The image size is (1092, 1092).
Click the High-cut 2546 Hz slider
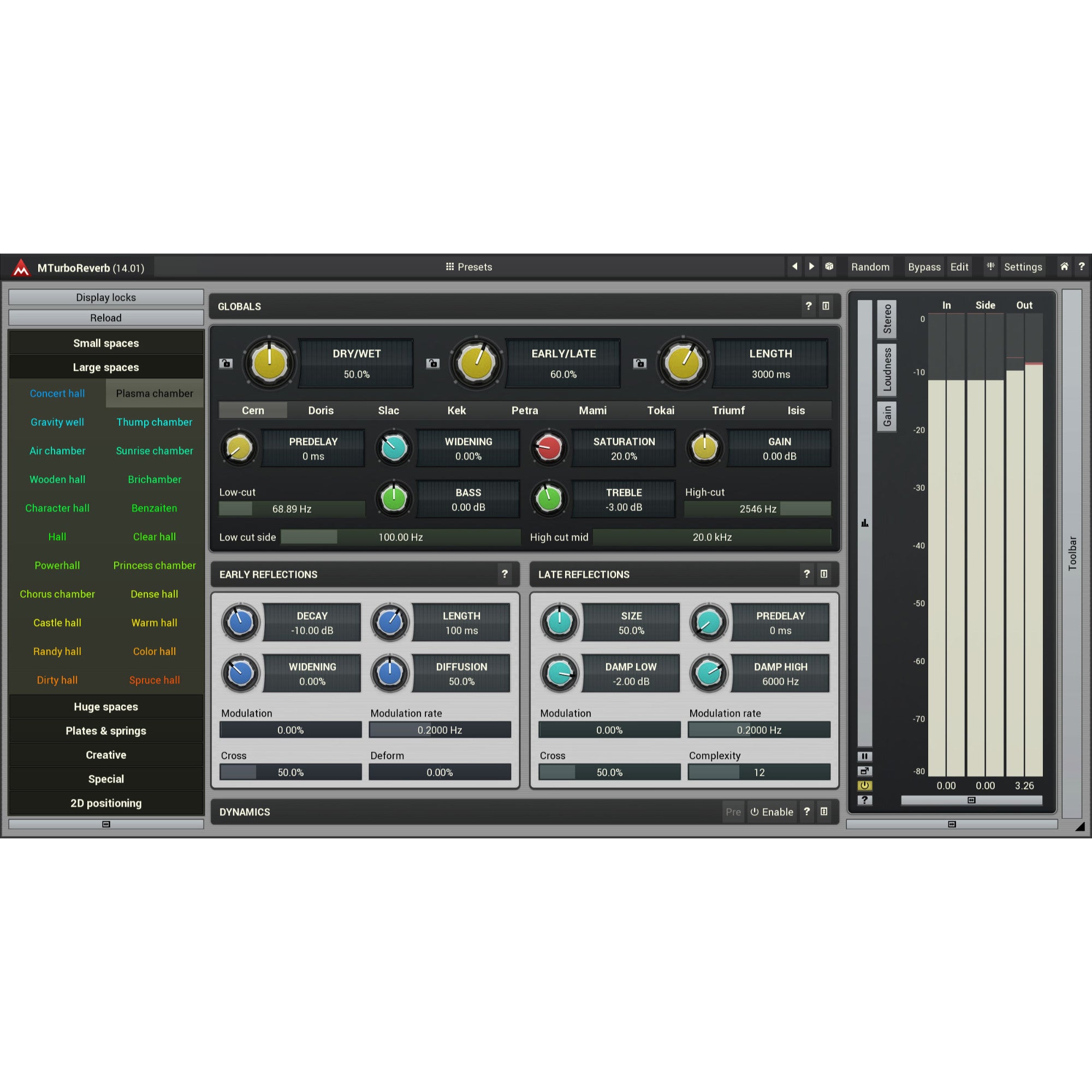tap(757, 509)
